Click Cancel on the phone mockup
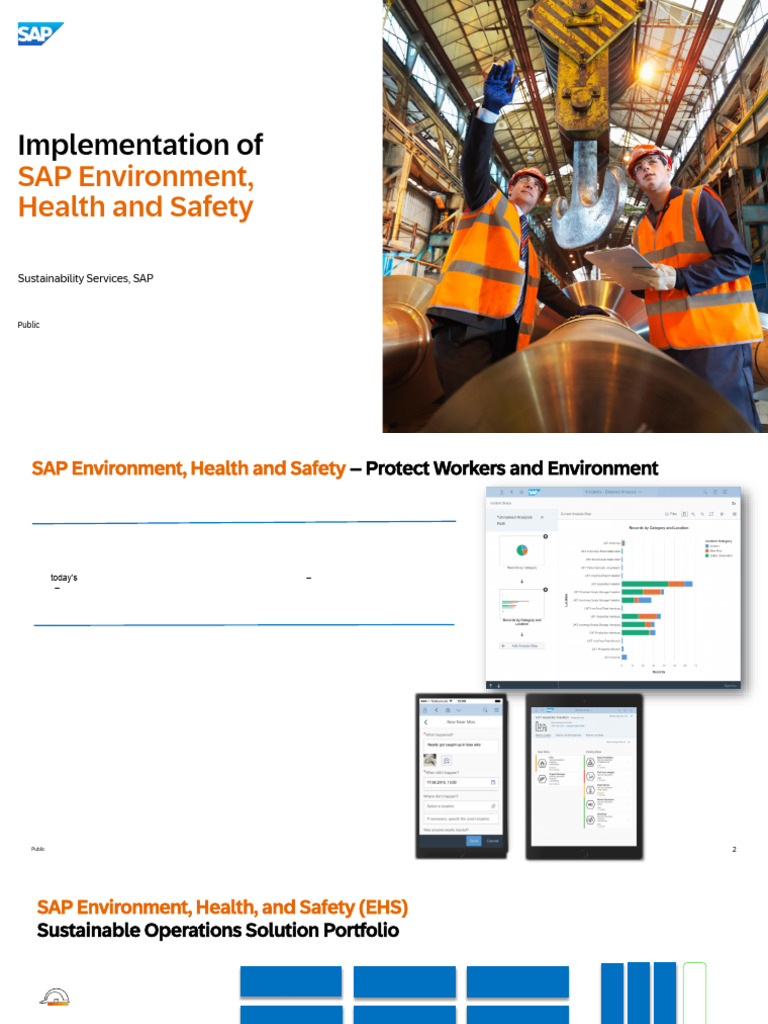Viewport: 768px width, 1024px height. point(492,840)
